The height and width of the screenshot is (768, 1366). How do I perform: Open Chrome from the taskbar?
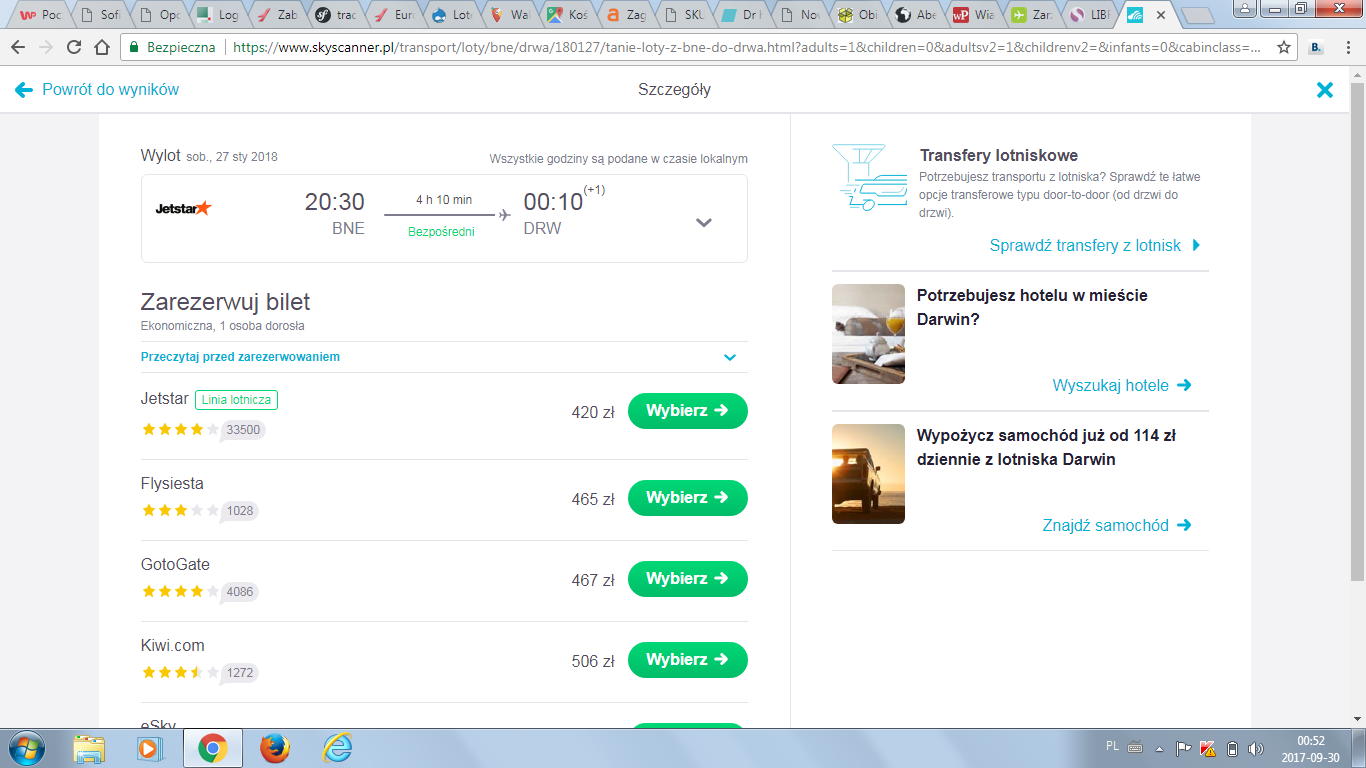(212, 748)
